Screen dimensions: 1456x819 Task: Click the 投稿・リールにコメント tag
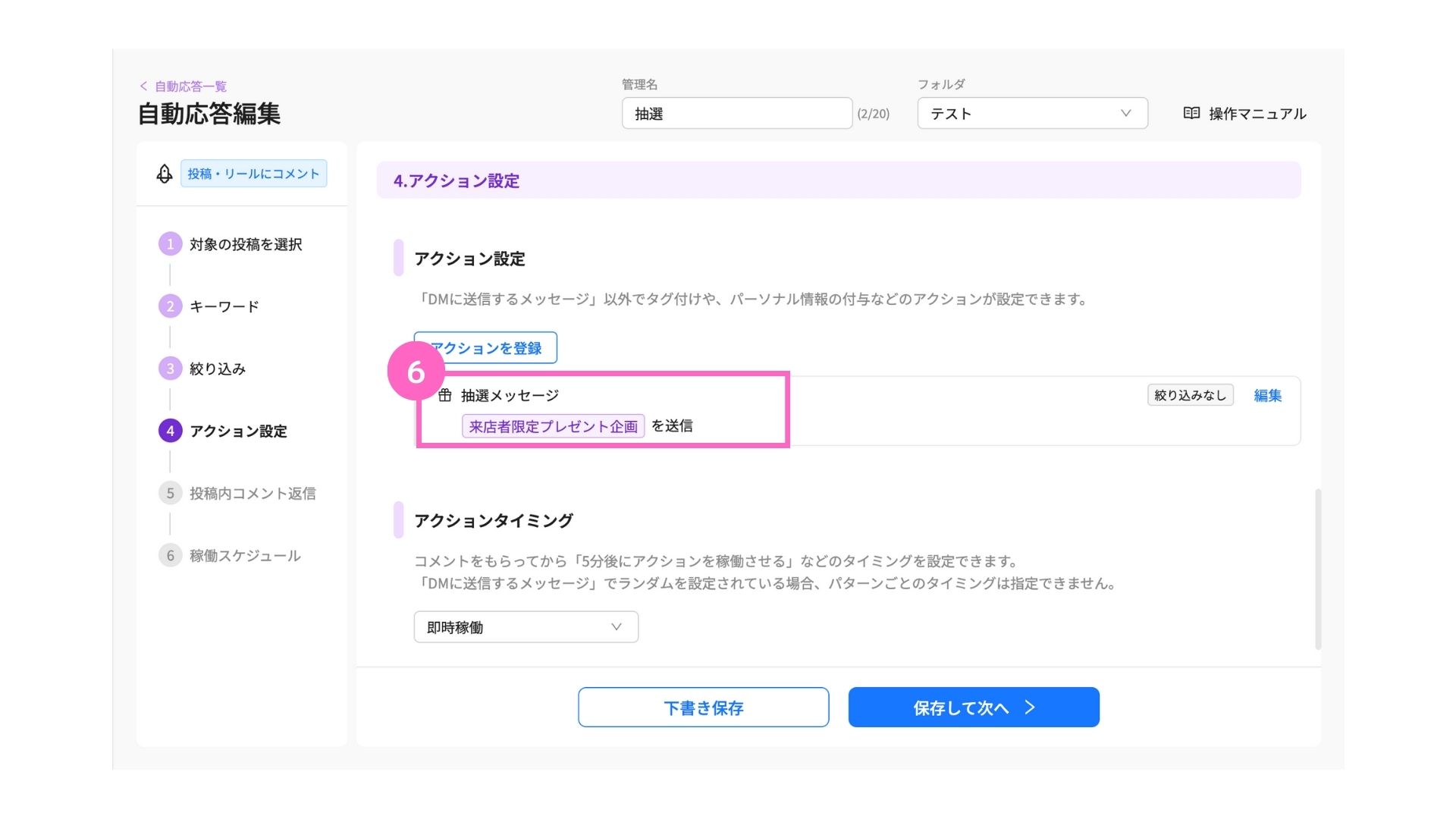pos(253,174)
